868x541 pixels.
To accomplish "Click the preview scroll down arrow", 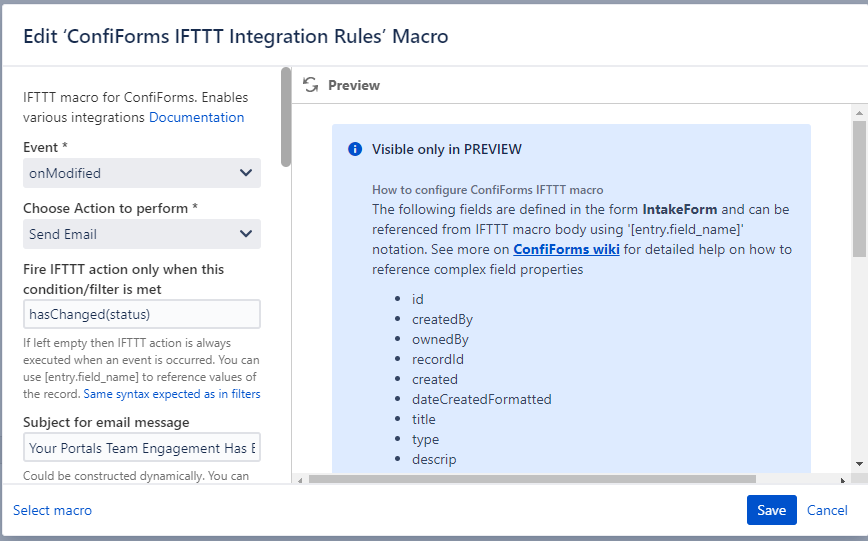I will [859, 464].
